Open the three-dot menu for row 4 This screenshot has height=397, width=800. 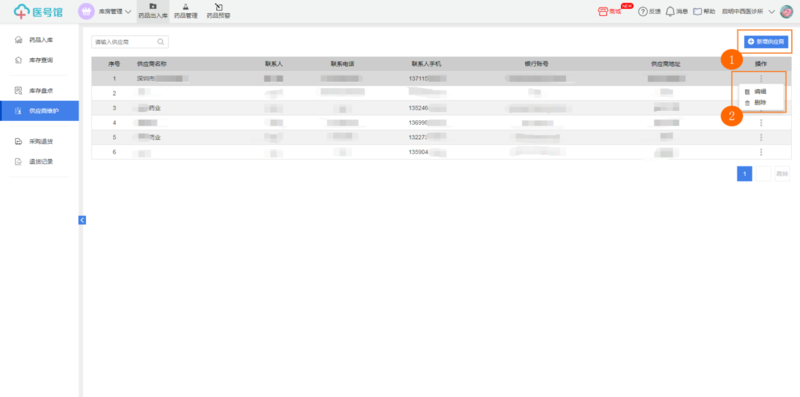click(x=761, y=122)
